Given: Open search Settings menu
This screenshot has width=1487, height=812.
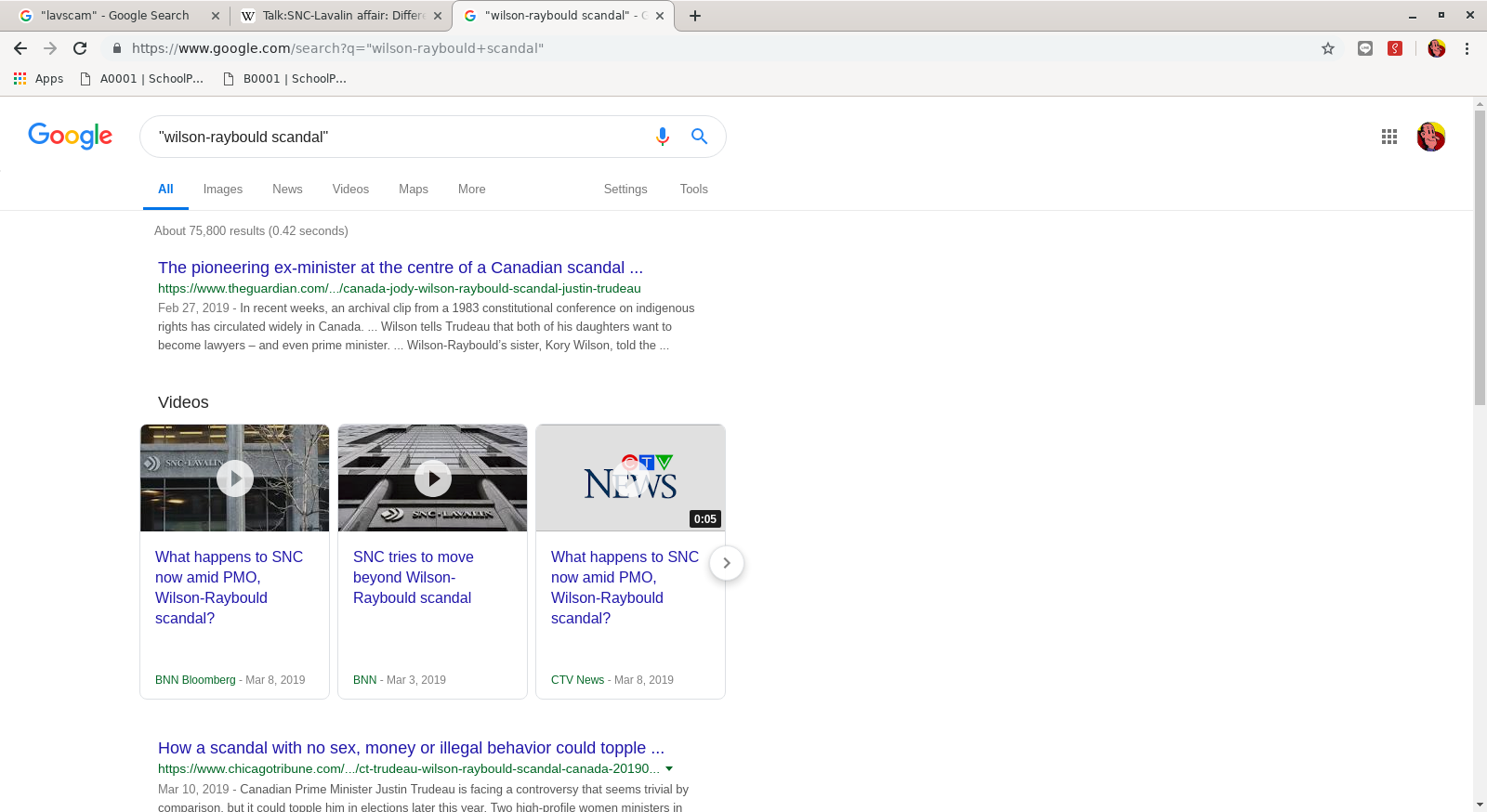Looking at the screenshot, I should click(x=625, y=189).
